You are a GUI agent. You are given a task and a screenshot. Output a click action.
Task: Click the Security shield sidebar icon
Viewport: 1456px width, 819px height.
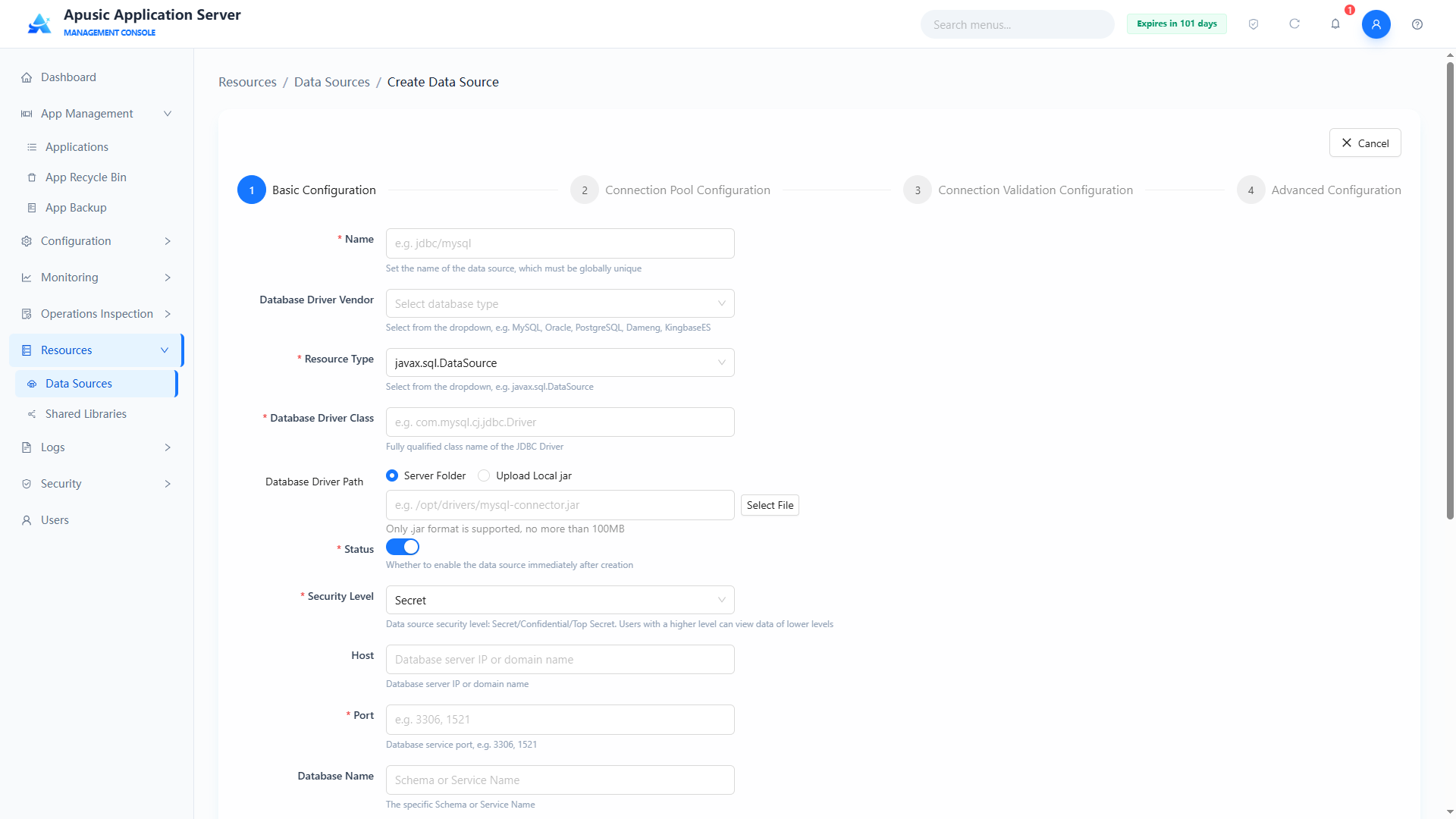coord(27,484)
